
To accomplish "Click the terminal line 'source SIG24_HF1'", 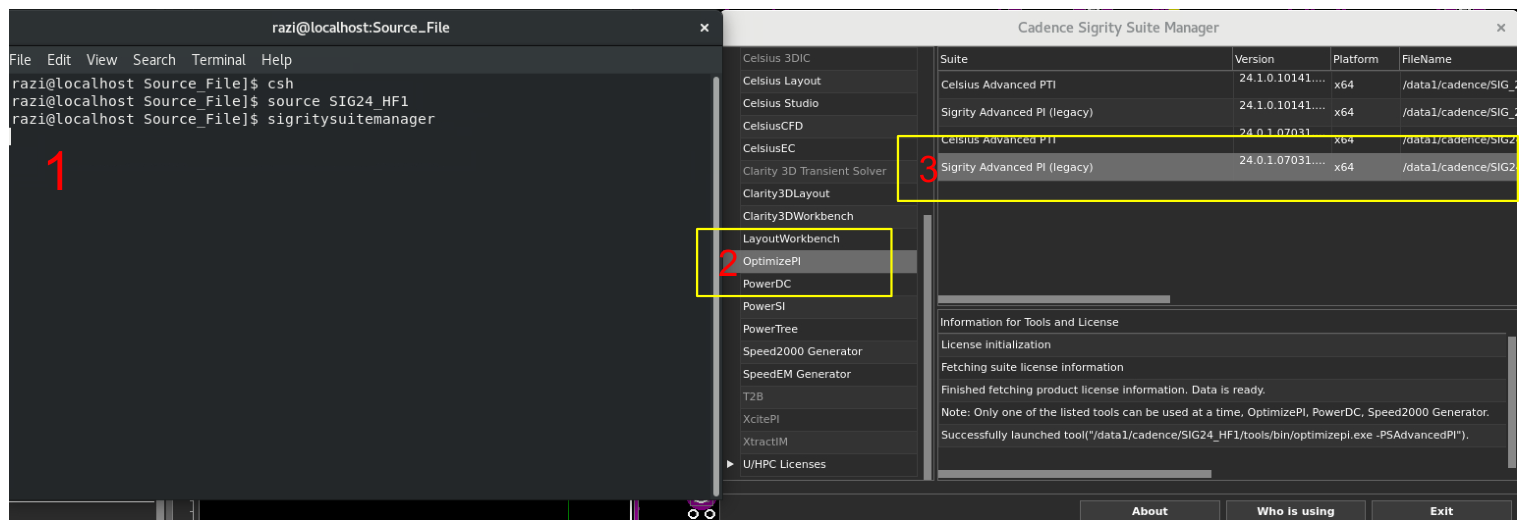I will click(338, 101).
